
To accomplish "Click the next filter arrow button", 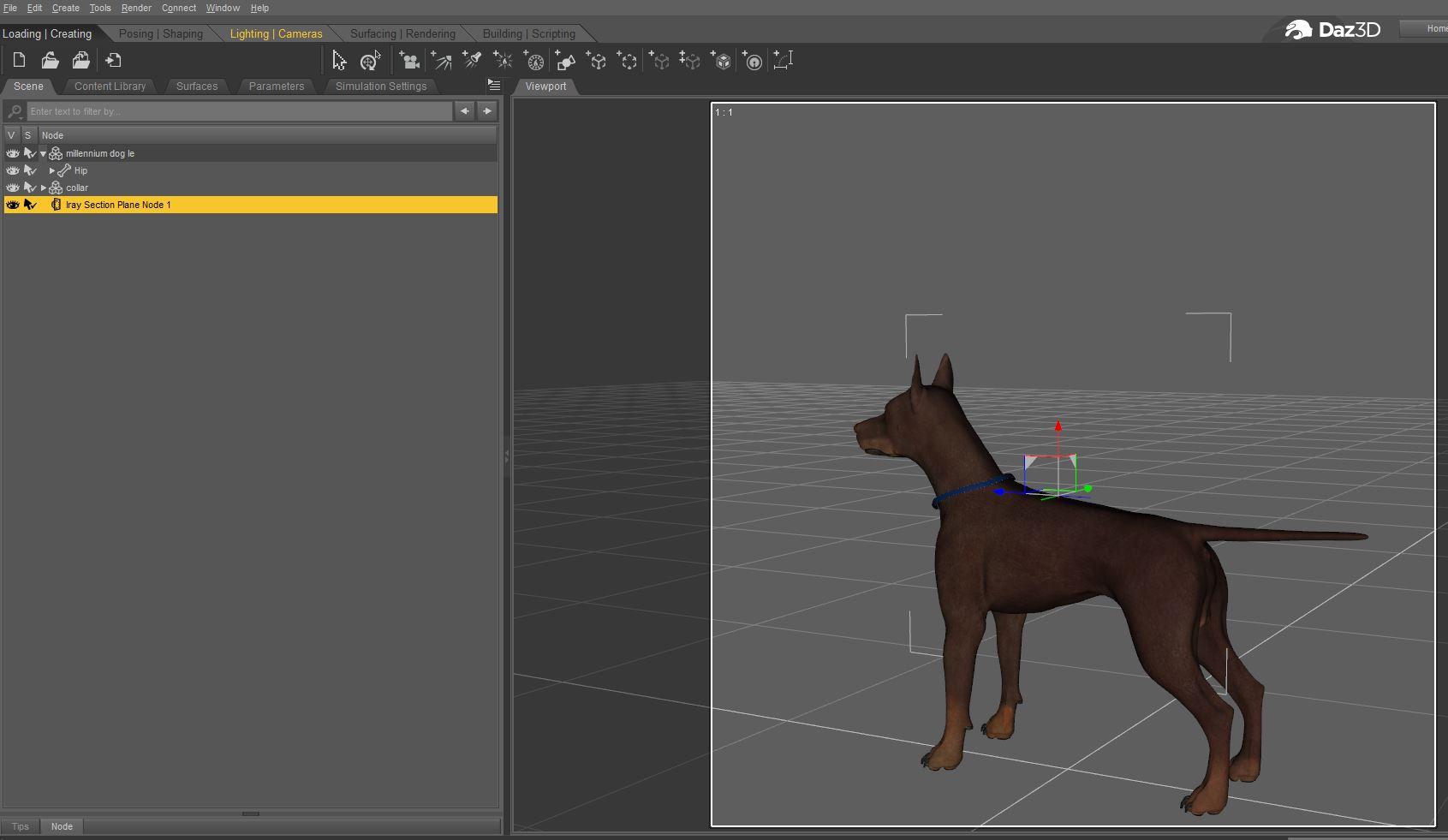I will (x=487, y=111).
